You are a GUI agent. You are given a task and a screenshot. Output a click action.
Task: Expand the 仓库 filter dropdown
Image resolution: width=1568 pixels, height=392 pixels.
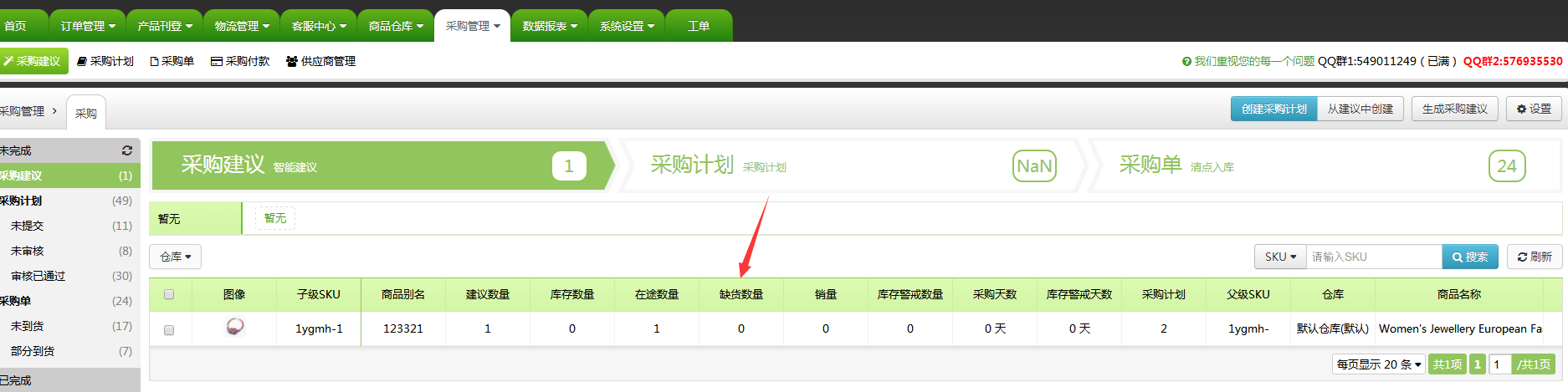(x=176, y=257)
